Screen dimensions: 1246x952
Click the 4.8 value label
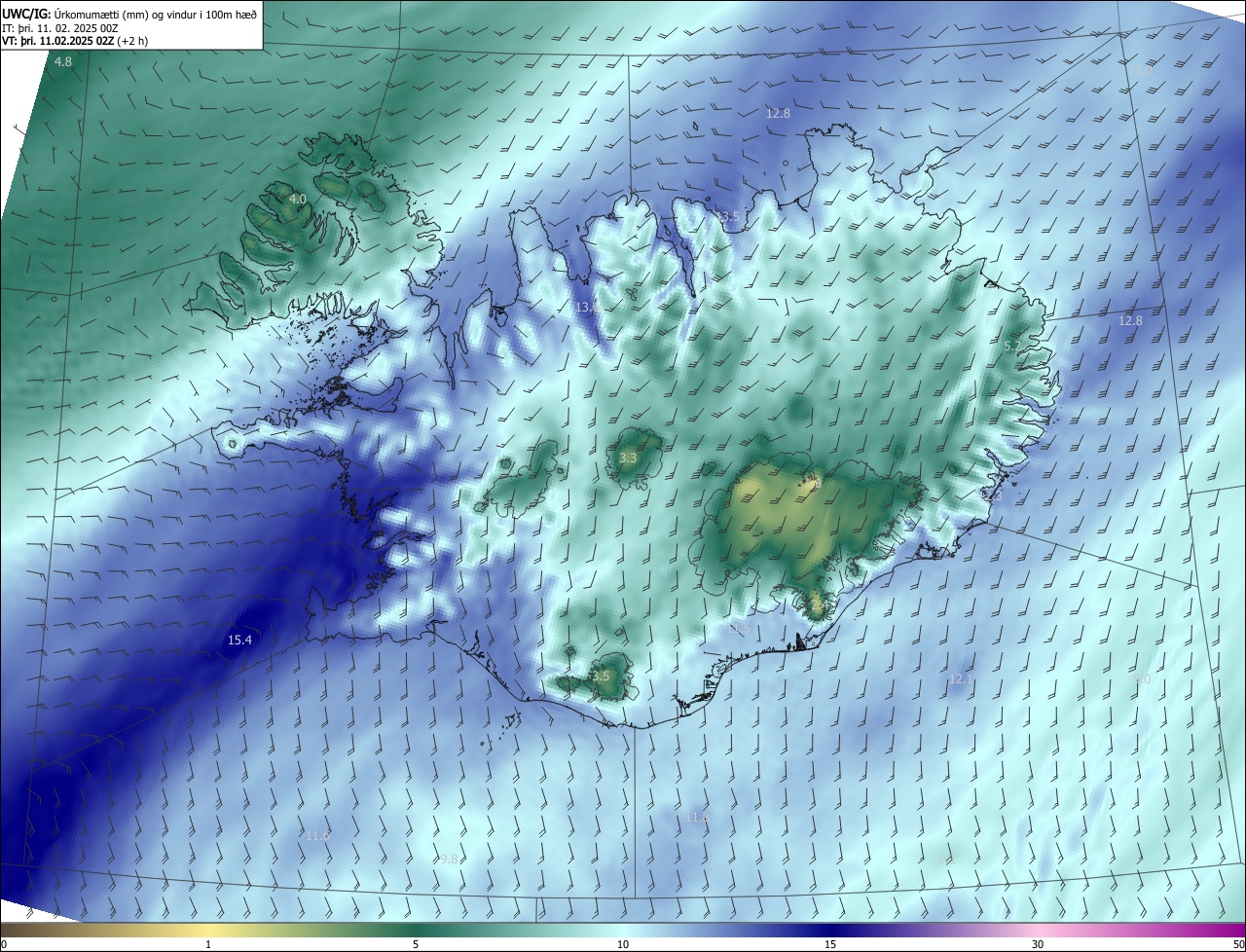(x=63, y=62)
